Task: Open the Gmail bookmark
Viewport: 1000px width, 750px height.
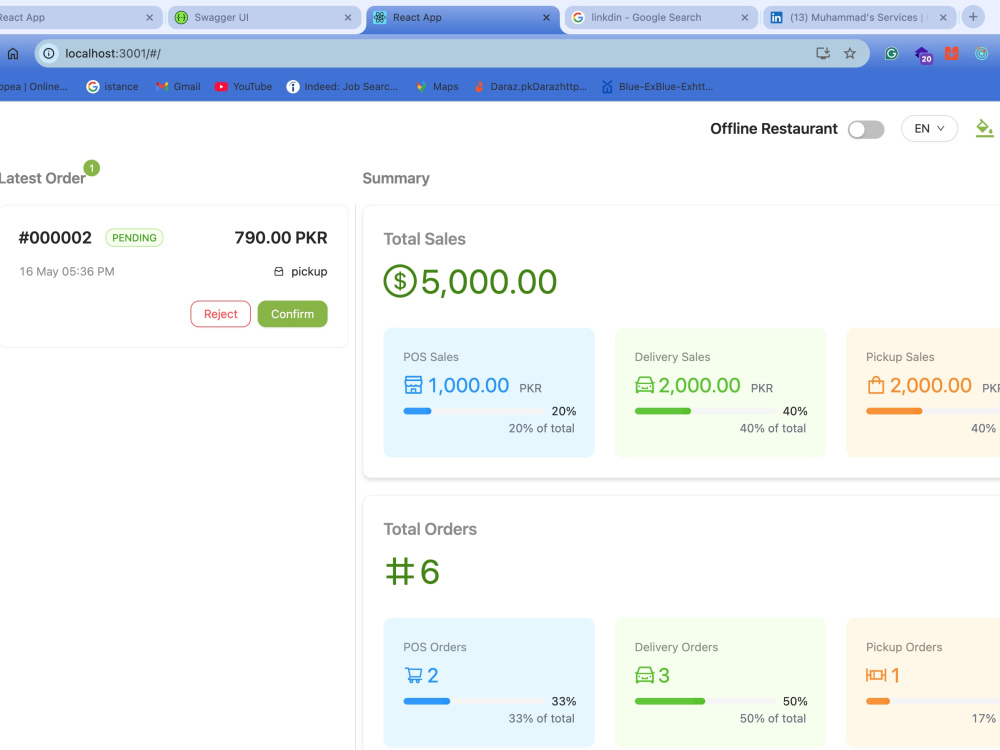Action: point(178,87)
